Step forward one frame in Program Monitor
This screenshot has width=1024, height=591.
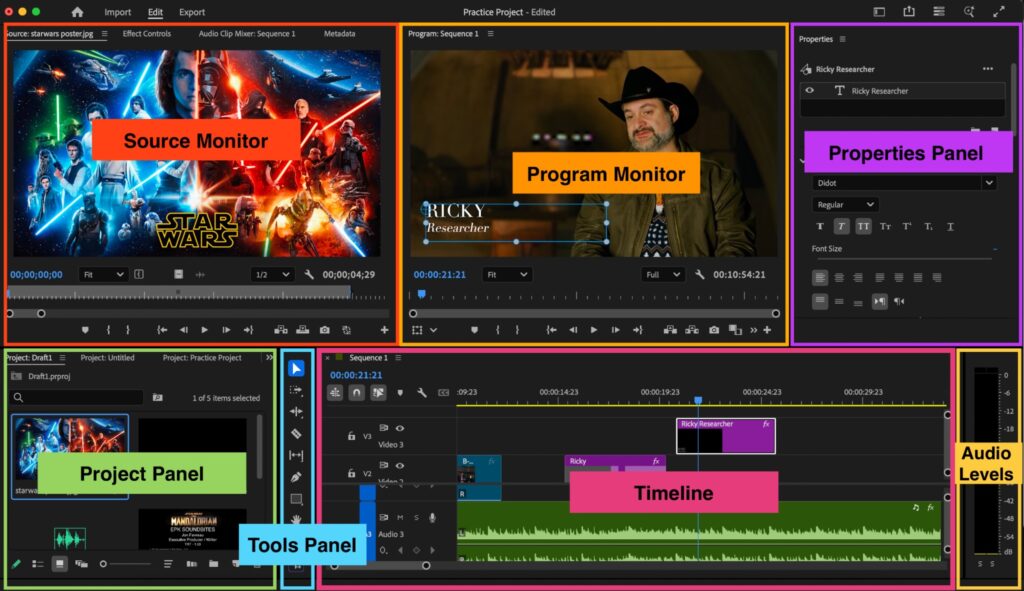[x=615, y=330]
